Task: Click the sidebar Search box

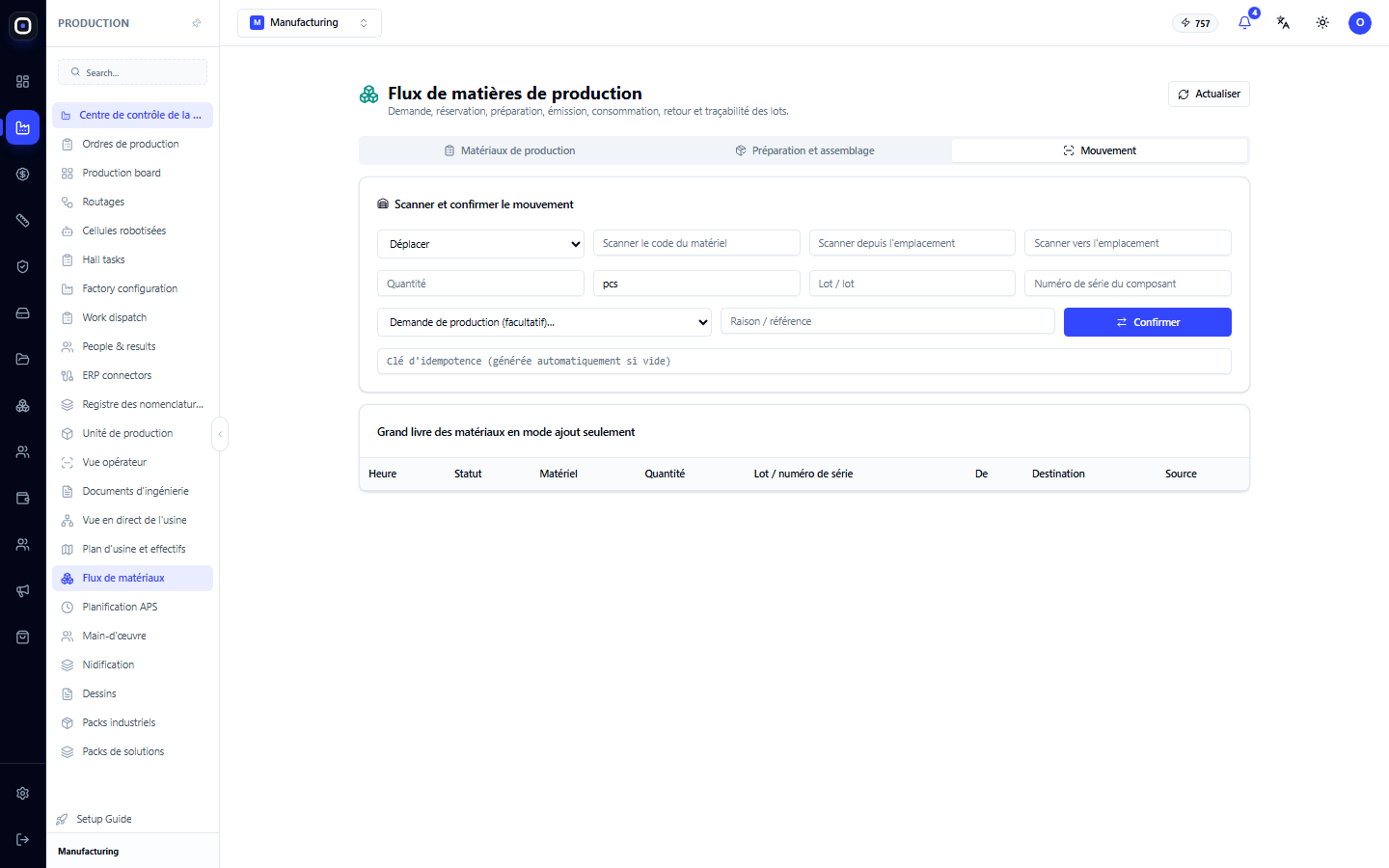Action: tap(133, 72)
